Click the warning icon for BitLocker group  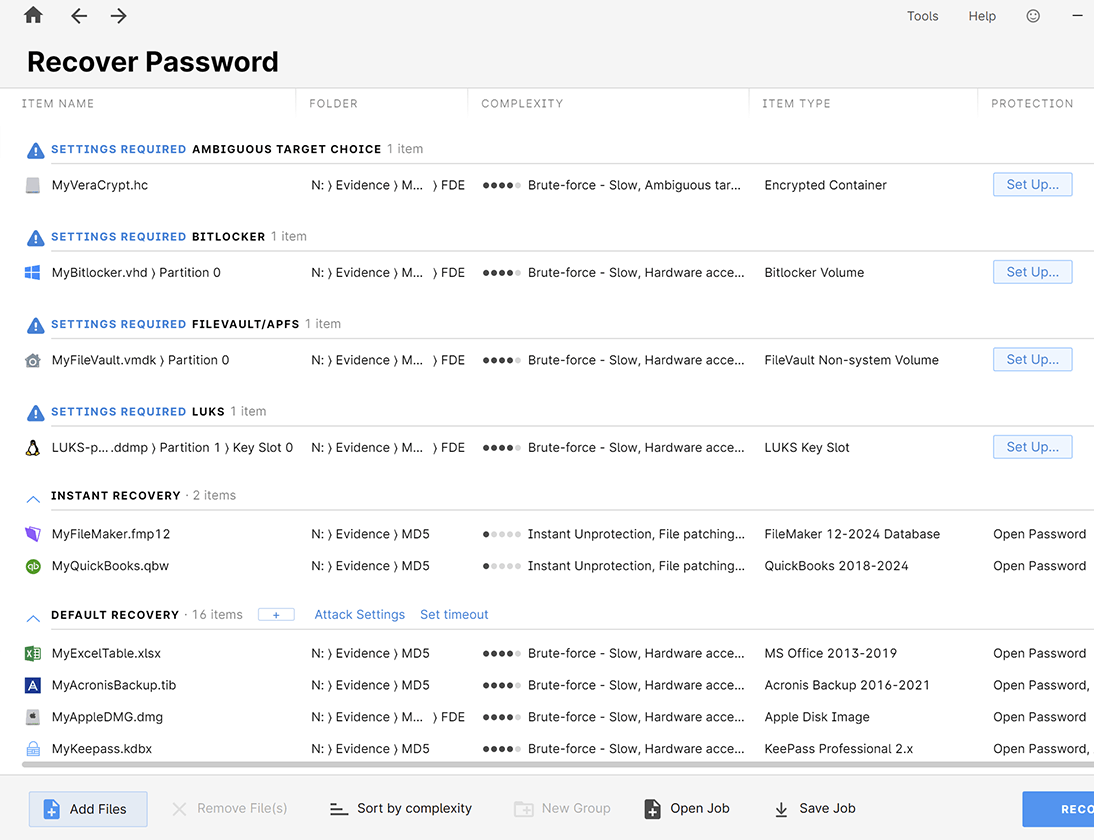pos(36,238)
